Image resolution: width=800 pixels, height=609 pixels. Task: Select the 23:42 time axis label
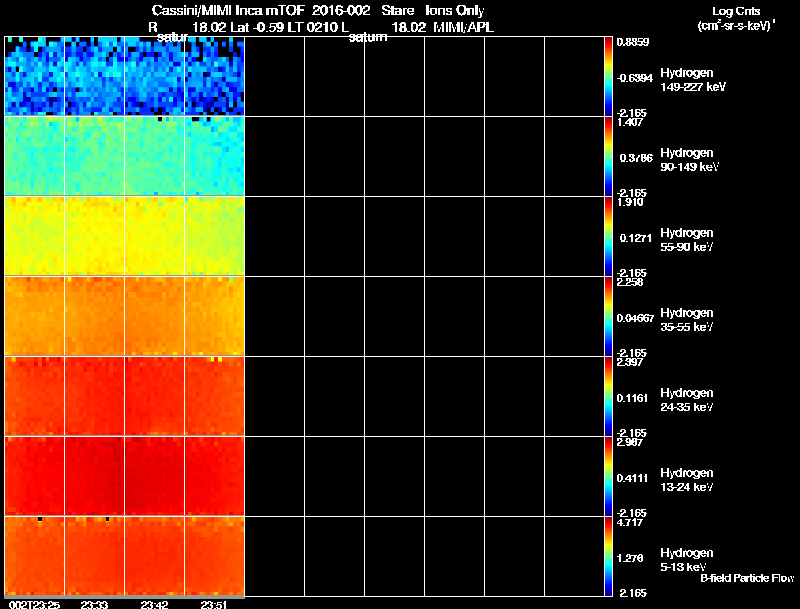pos(154,605)
